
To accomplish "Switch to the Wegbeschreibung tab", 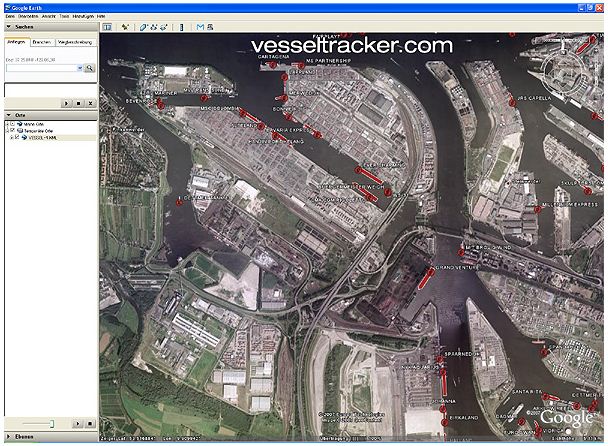I will [x=75, y=42].
